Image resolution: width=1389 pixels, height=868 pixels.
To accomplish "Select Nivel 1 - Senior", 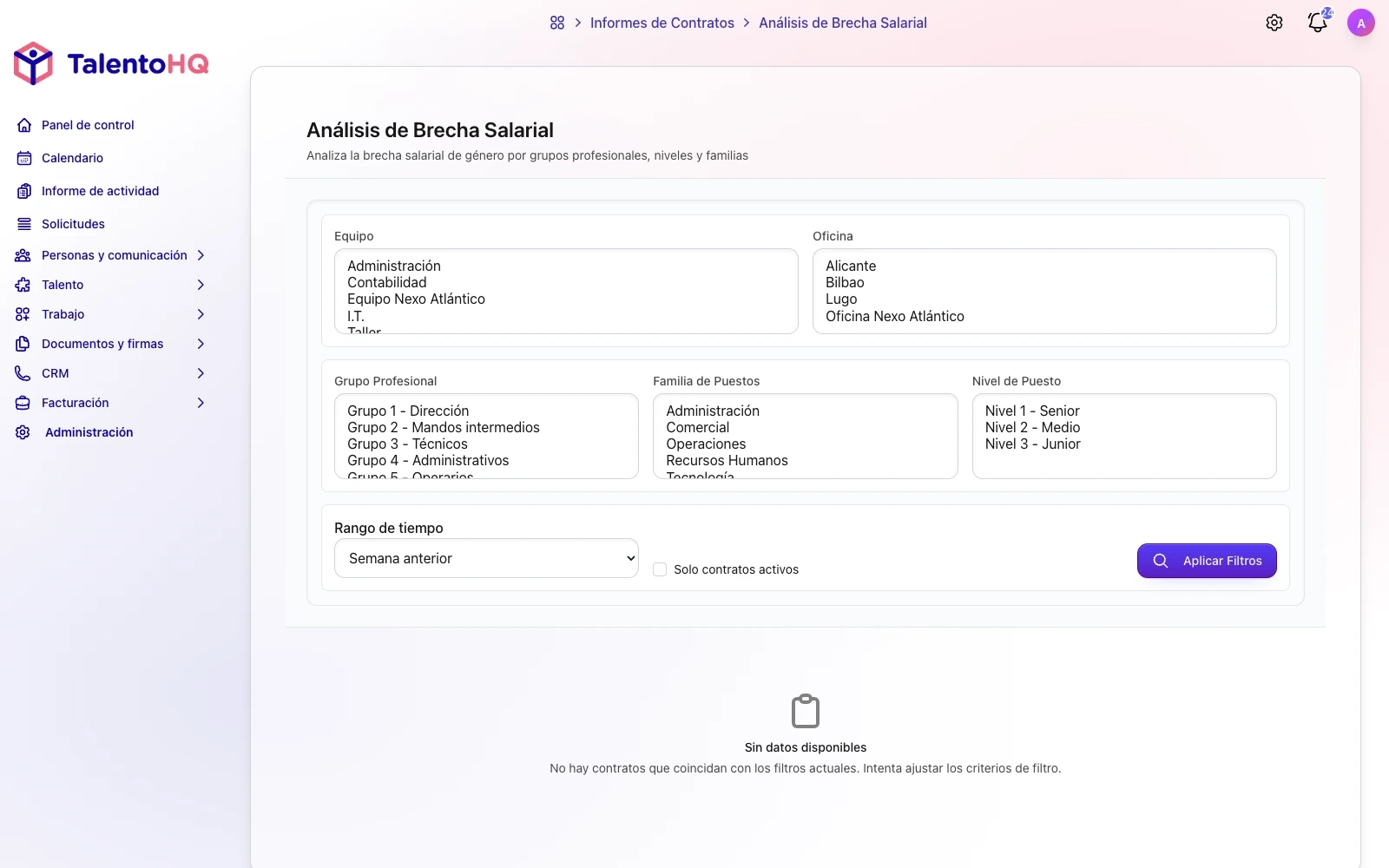I will click(1124, 411).
